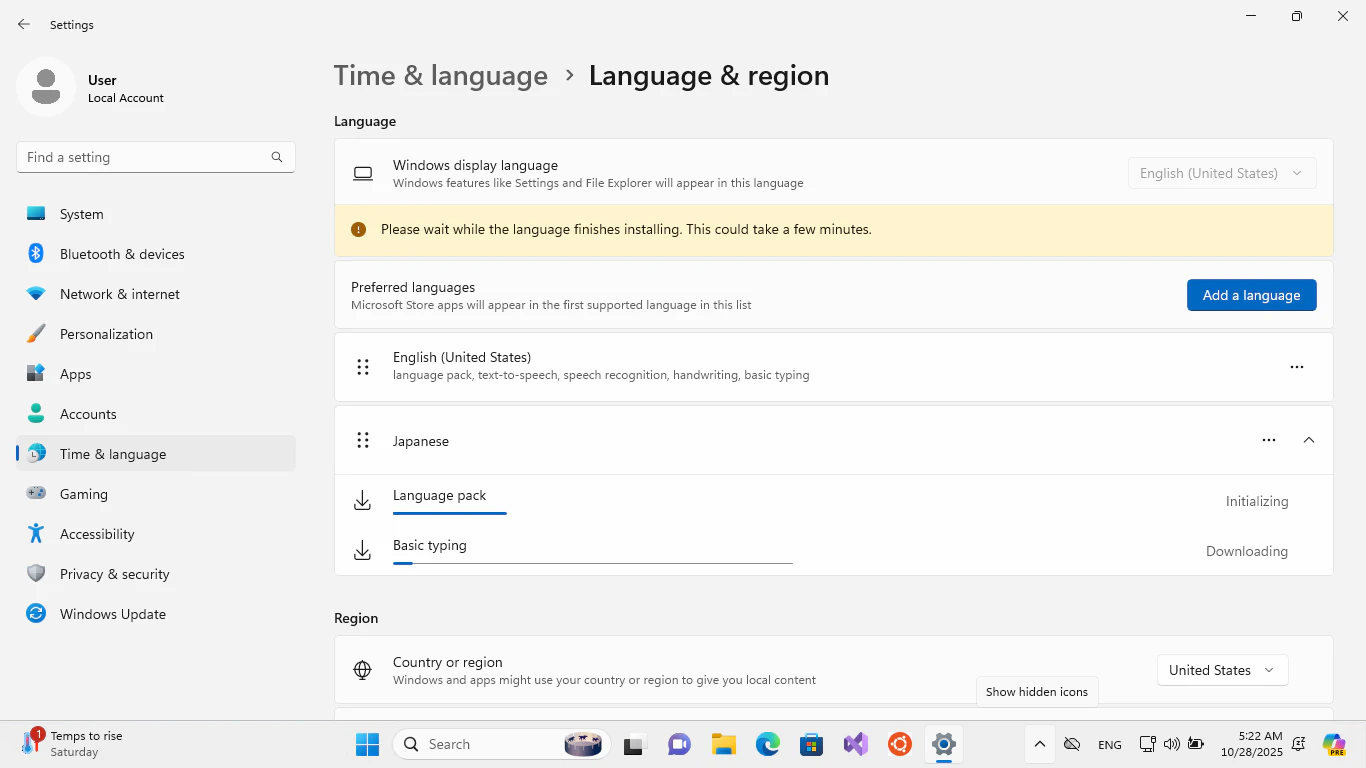The image size is (1366, 768).
Task: Open Task View on the taskbar
Action: pyautogui.click(x=633, y=744)
